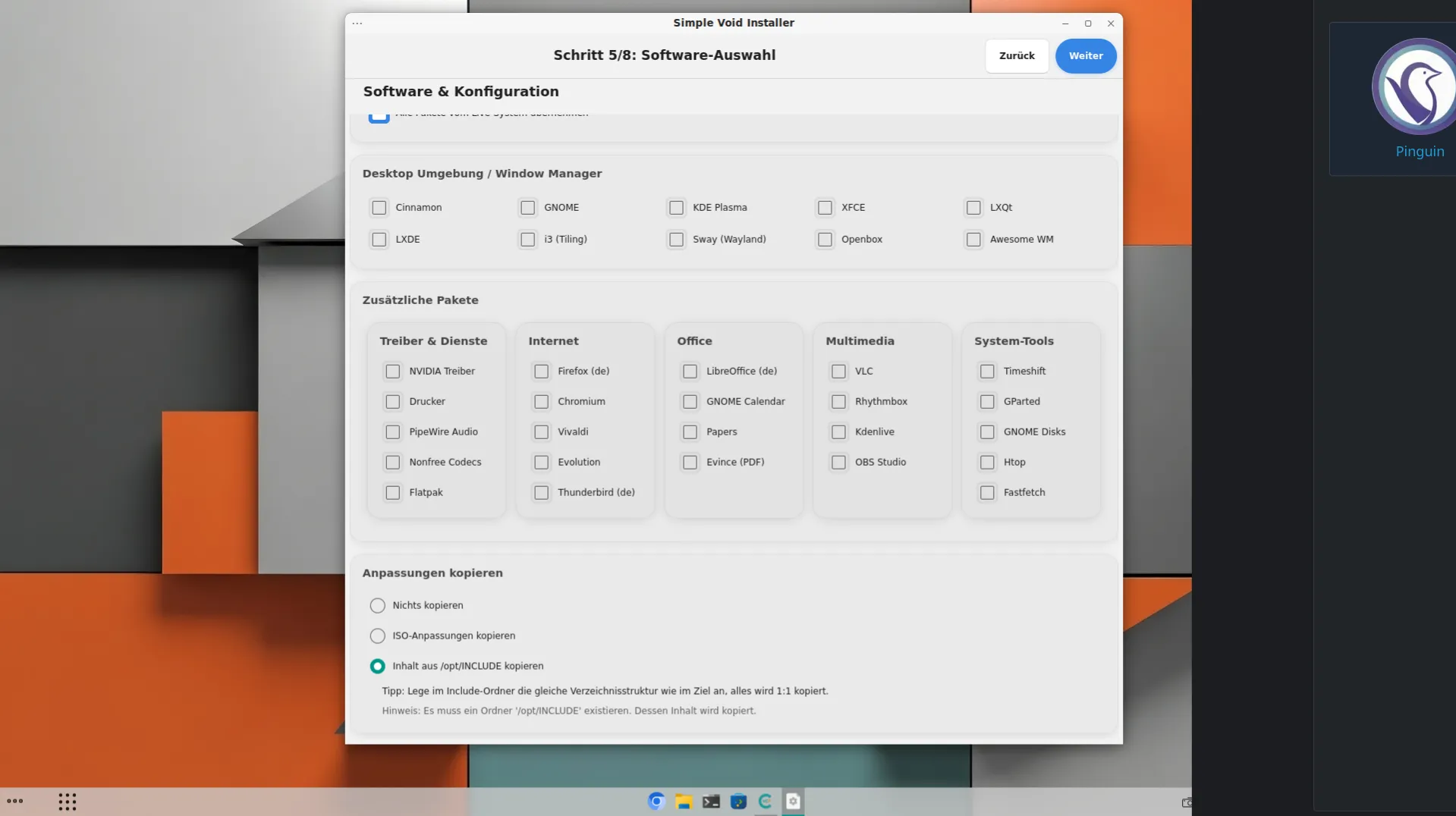Launch the terminal from the taskbar

pyautogui.click(x=711, y=802)
